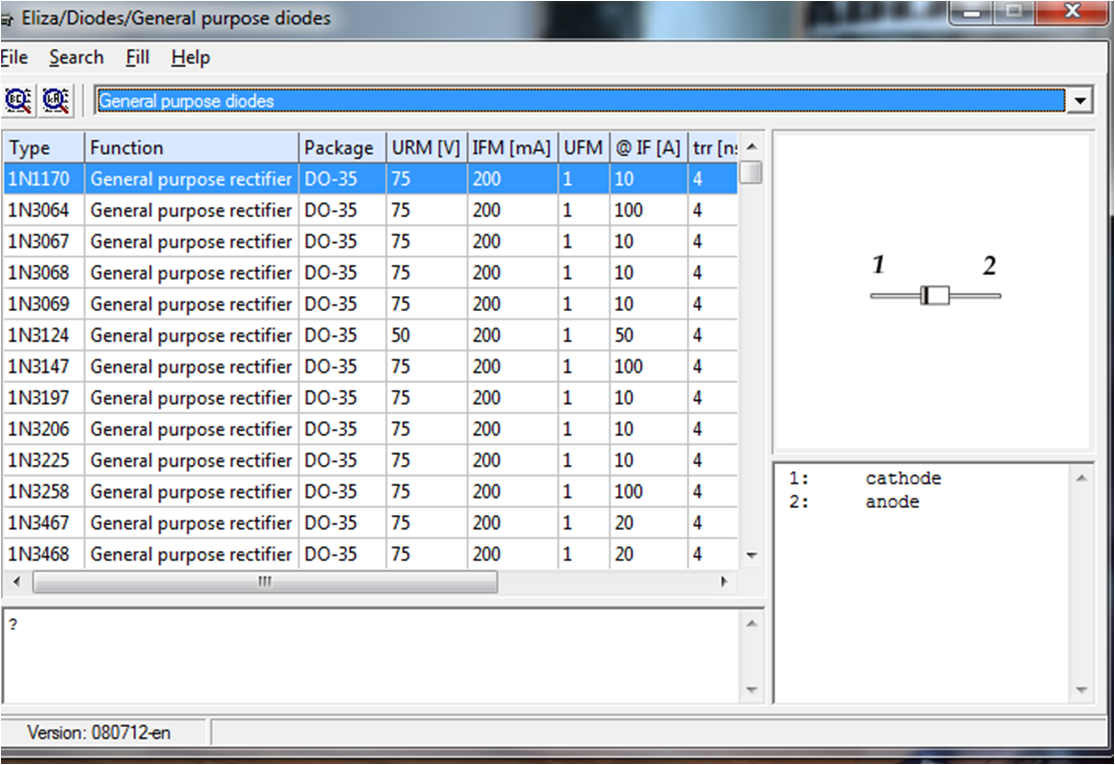The width and height of the screenshot is (1115, 765).
Task: Sort by the Type column header
Action: click(x=43, y=148)
